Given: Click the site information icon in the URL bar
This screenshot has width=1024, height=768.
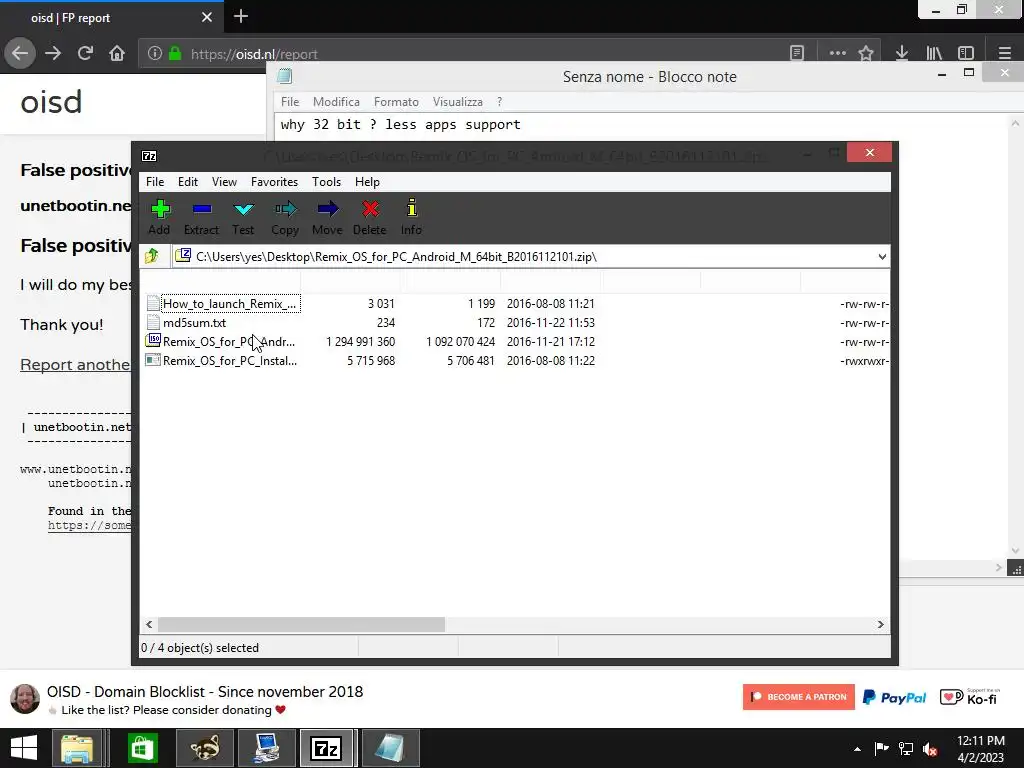Looking at the screenshot, I should coord(154,54).
